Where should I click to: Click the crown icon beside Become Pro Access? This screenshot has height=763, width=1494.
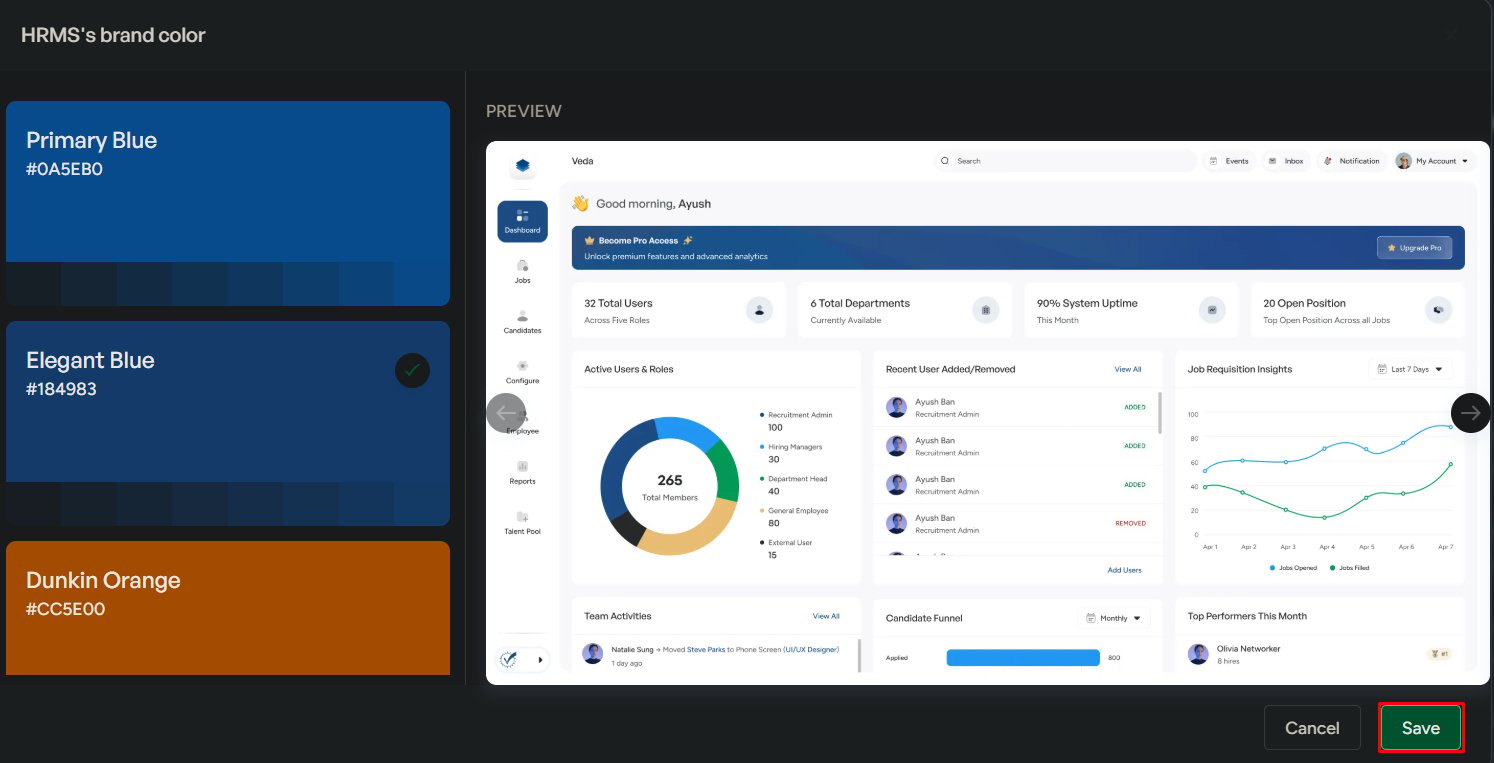pyautogui.click(x=590, y=241)
